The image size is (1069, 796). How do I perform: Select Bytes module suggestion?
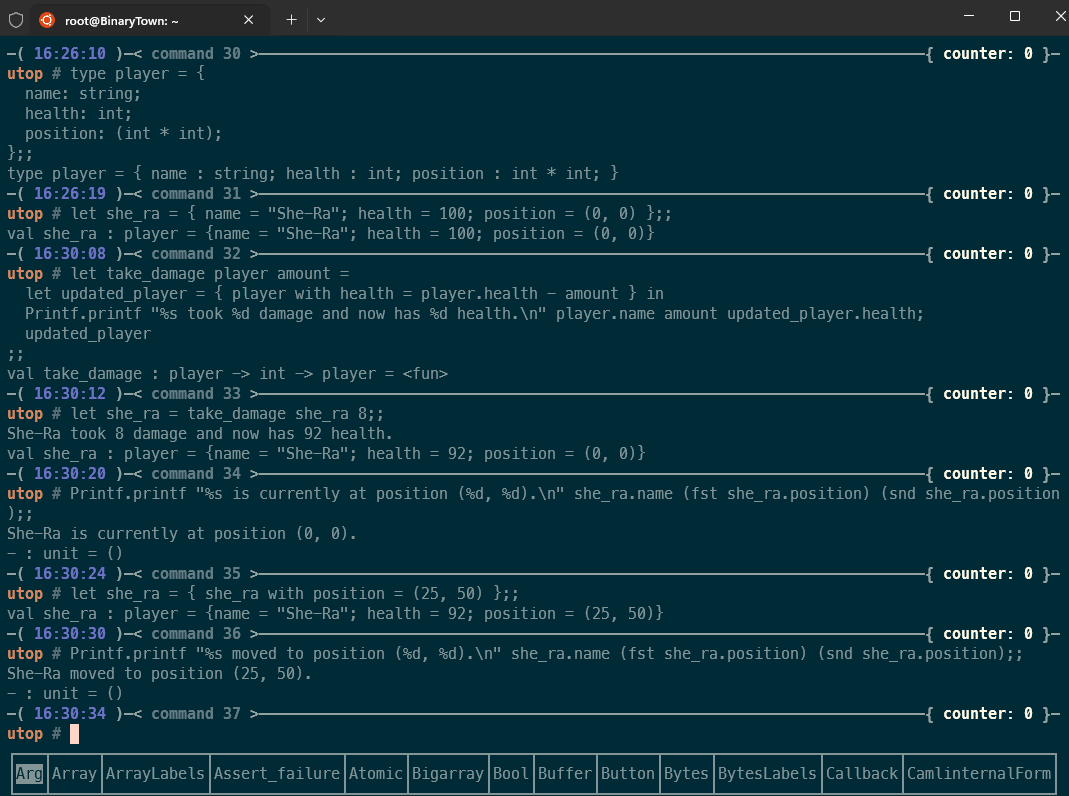687,773
